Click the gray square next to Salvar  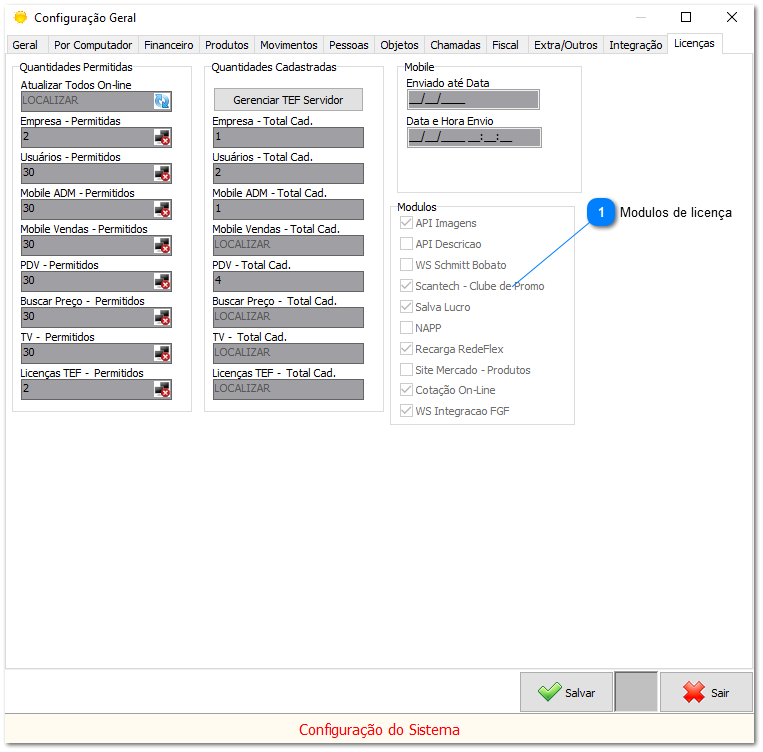point(636,692)
